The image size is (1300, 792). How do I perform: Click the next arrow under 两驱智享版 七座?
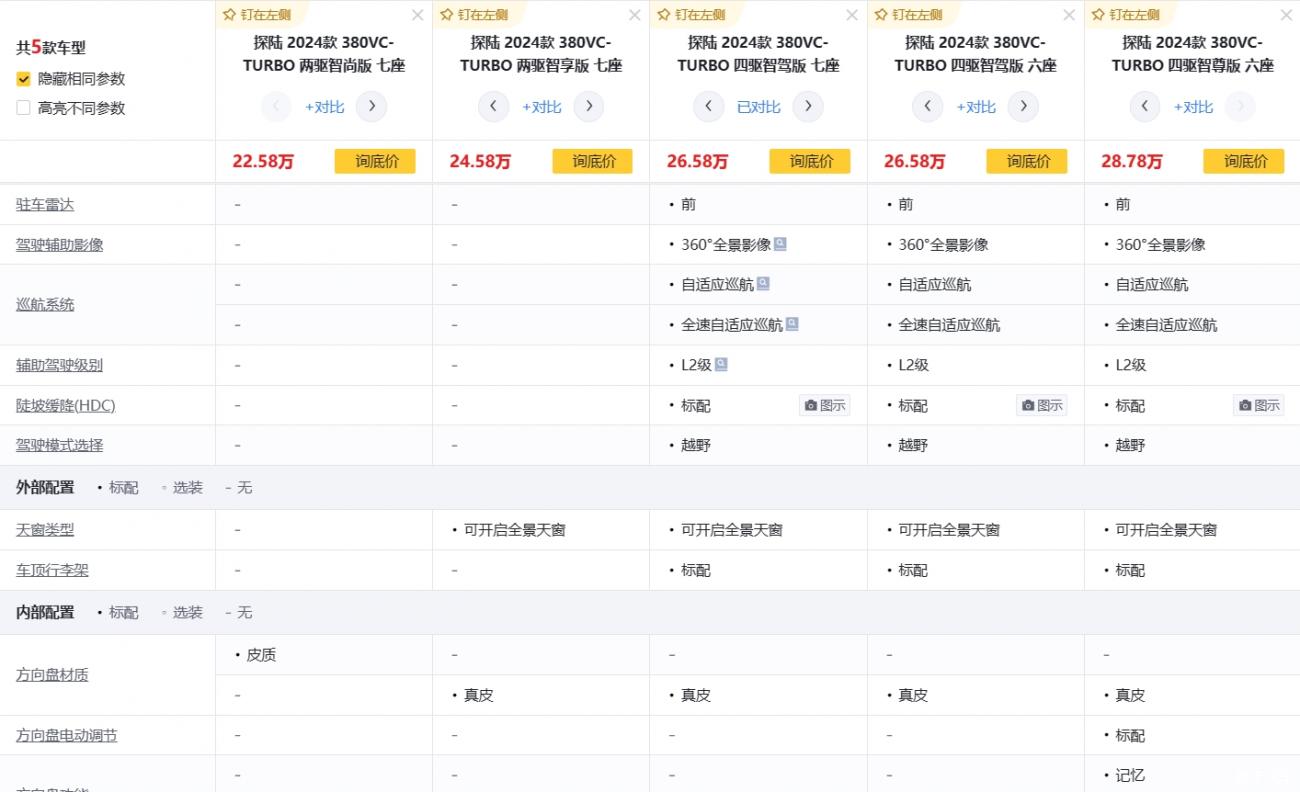point(588,107)
